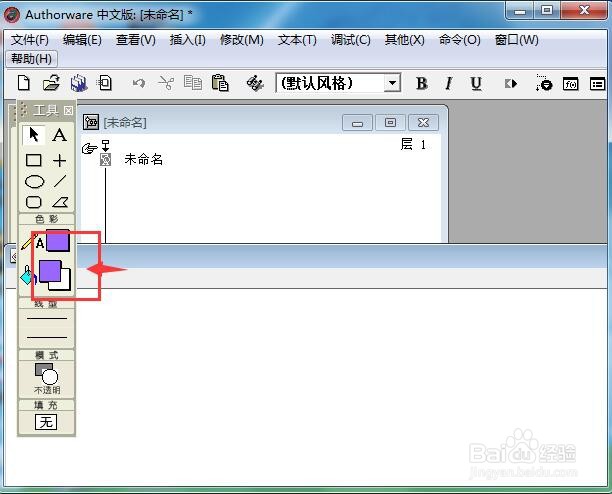Minimize the Authorware main window
612x494 pixels.
click(x=519, y=11)
